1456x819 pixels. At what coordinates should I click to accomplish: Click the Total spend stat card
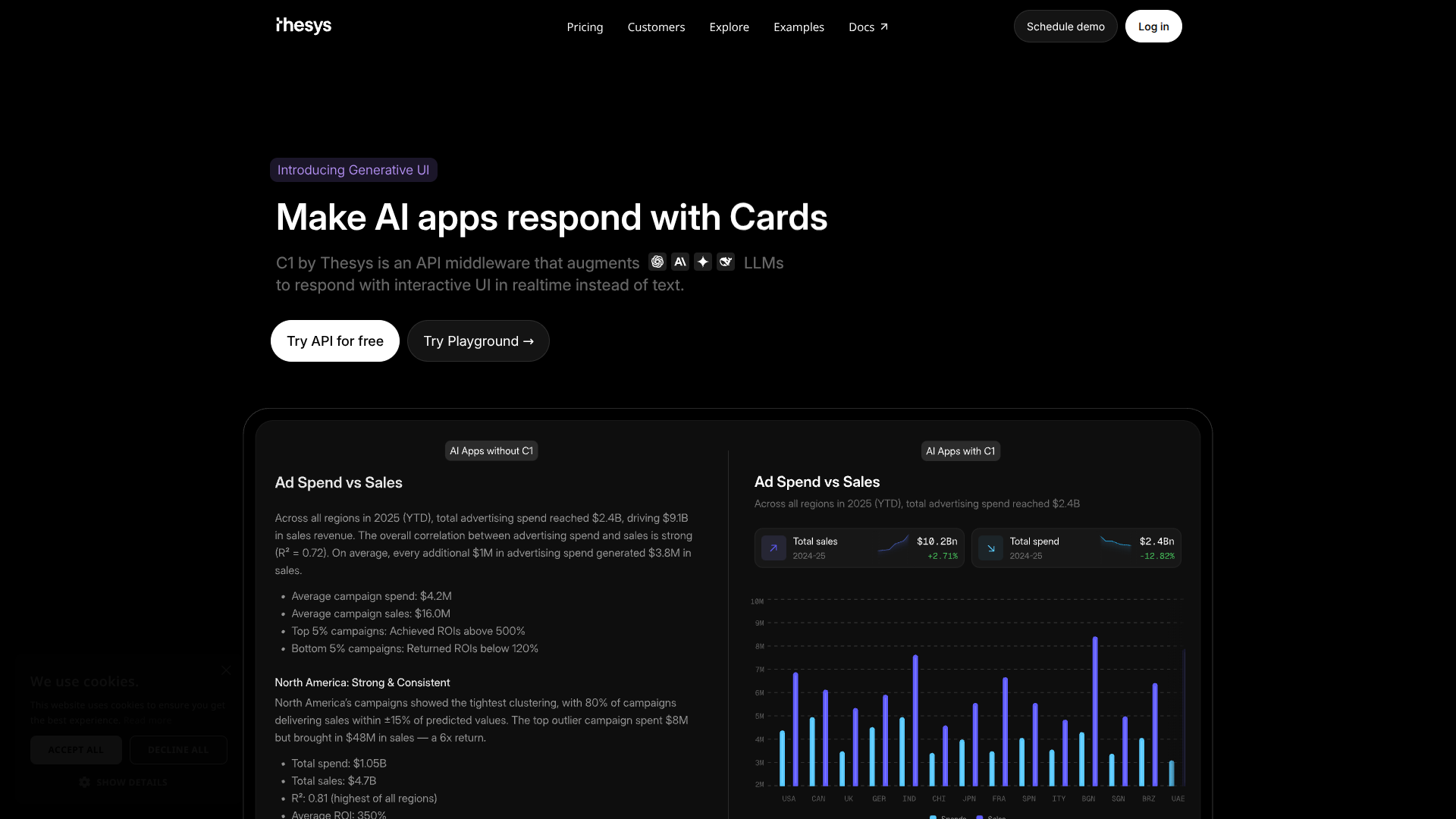(1076, 548)
